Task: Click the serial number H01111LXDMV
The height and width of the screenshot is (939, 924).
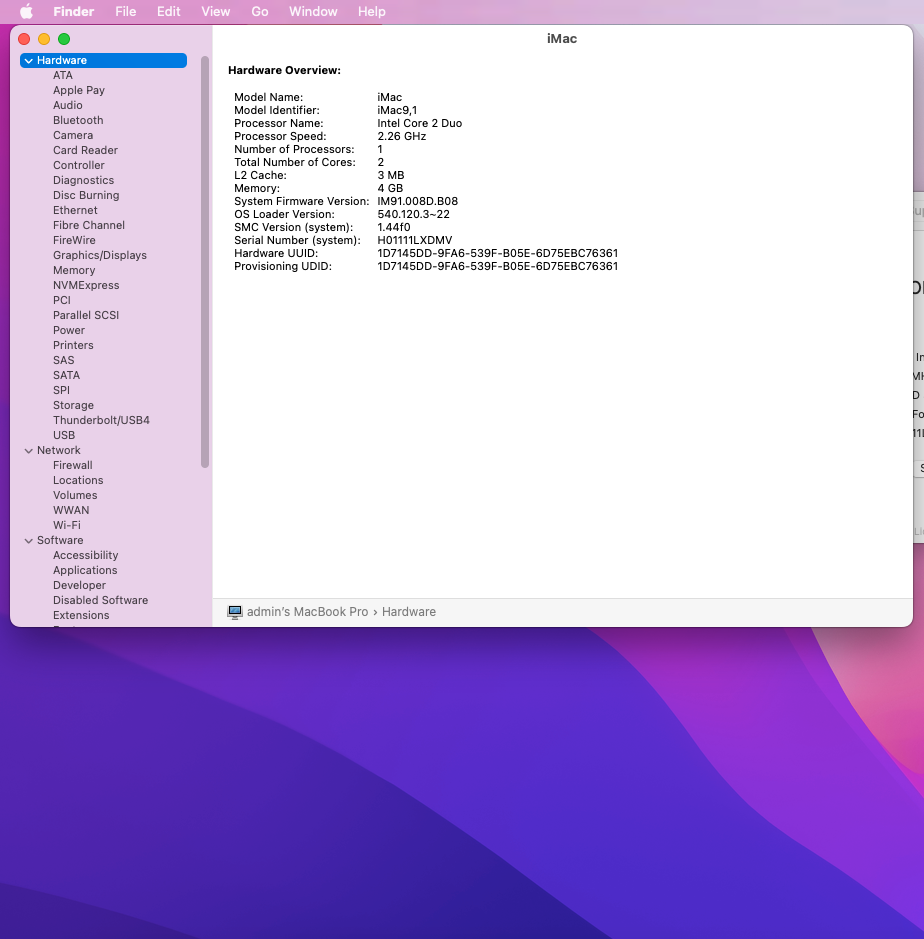Action: [414, 240]
